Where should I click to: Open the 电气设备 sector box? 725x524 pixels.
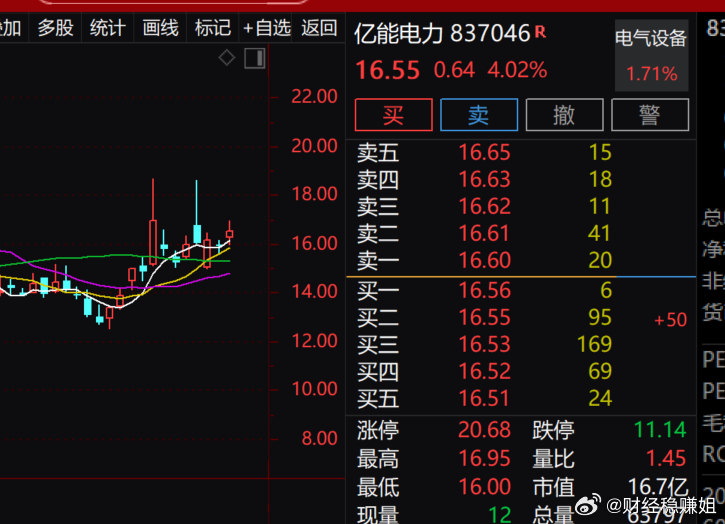651,55
